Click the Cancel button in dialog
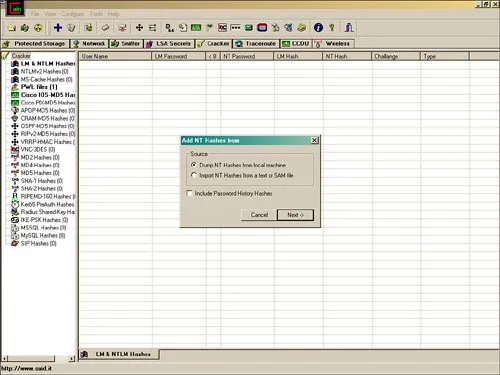 259,215
